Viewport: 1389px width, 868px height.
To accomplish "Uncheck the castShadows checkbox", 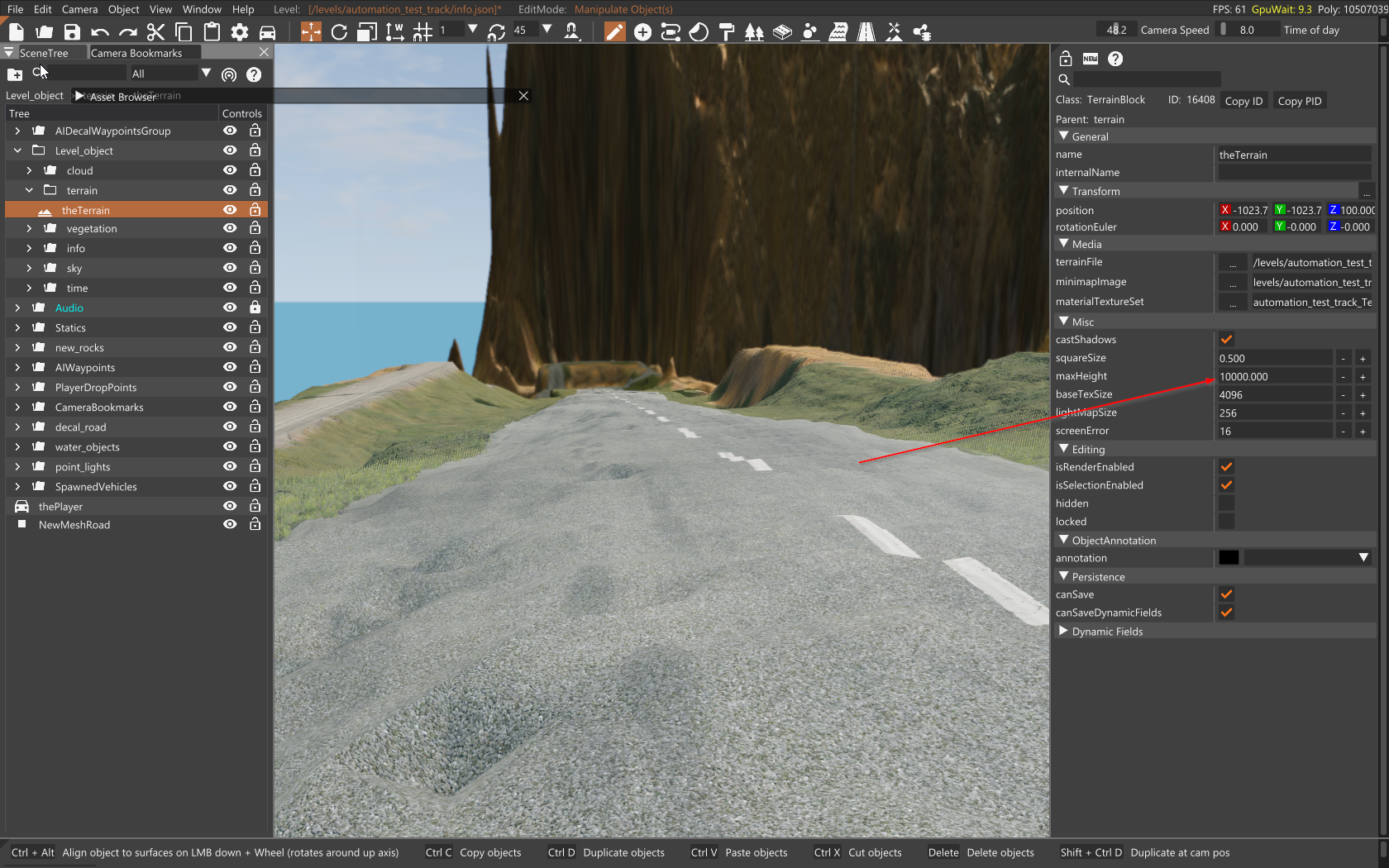I will click(1226, 340).
